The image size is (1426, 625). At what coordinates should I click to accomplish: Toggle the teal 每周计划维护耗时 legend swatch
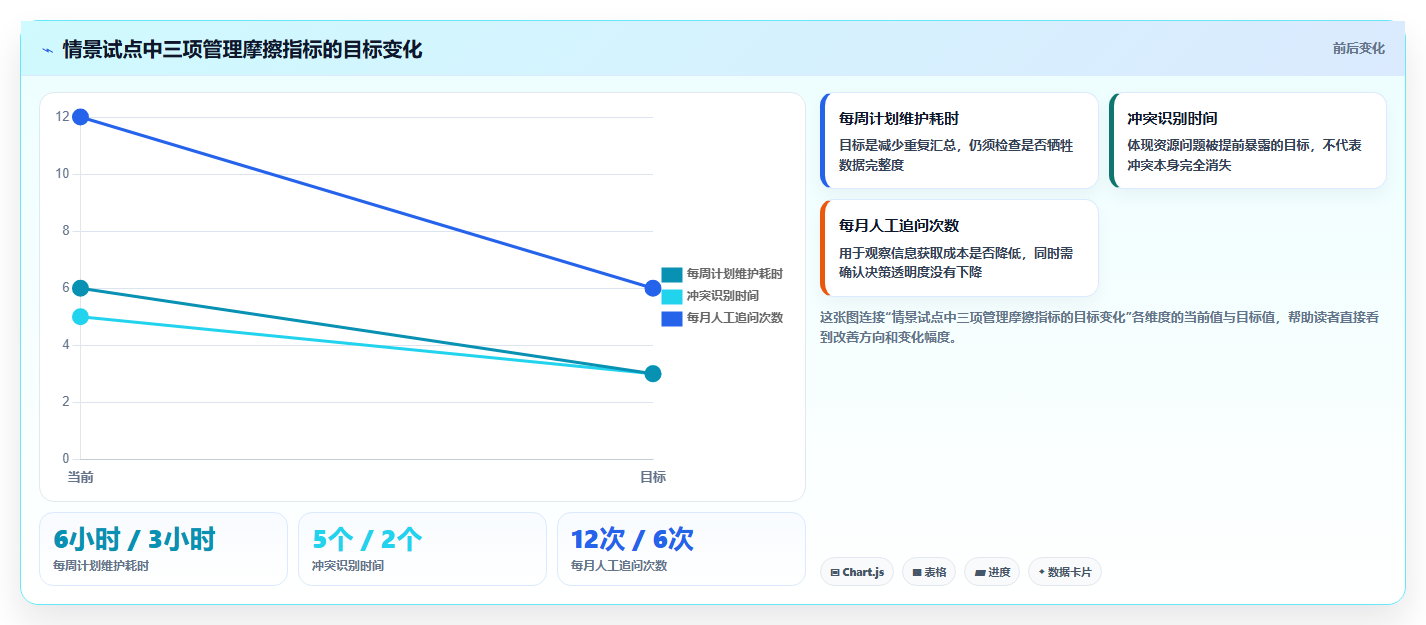pyautogui.click(x=672, y=274)
